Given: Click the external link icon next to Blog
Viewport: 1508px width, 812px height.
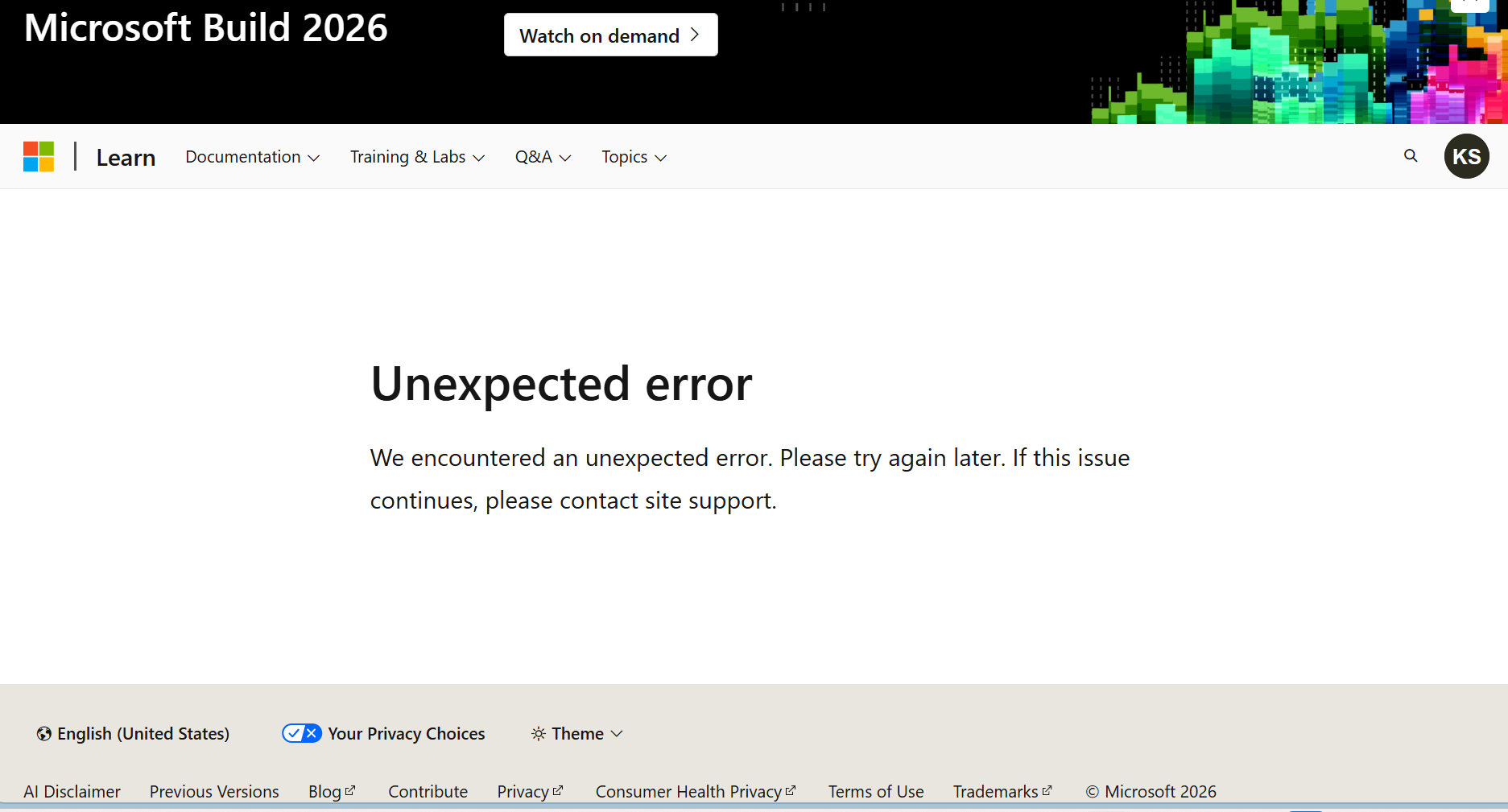Looking at the screenshot, I should 350,790.
